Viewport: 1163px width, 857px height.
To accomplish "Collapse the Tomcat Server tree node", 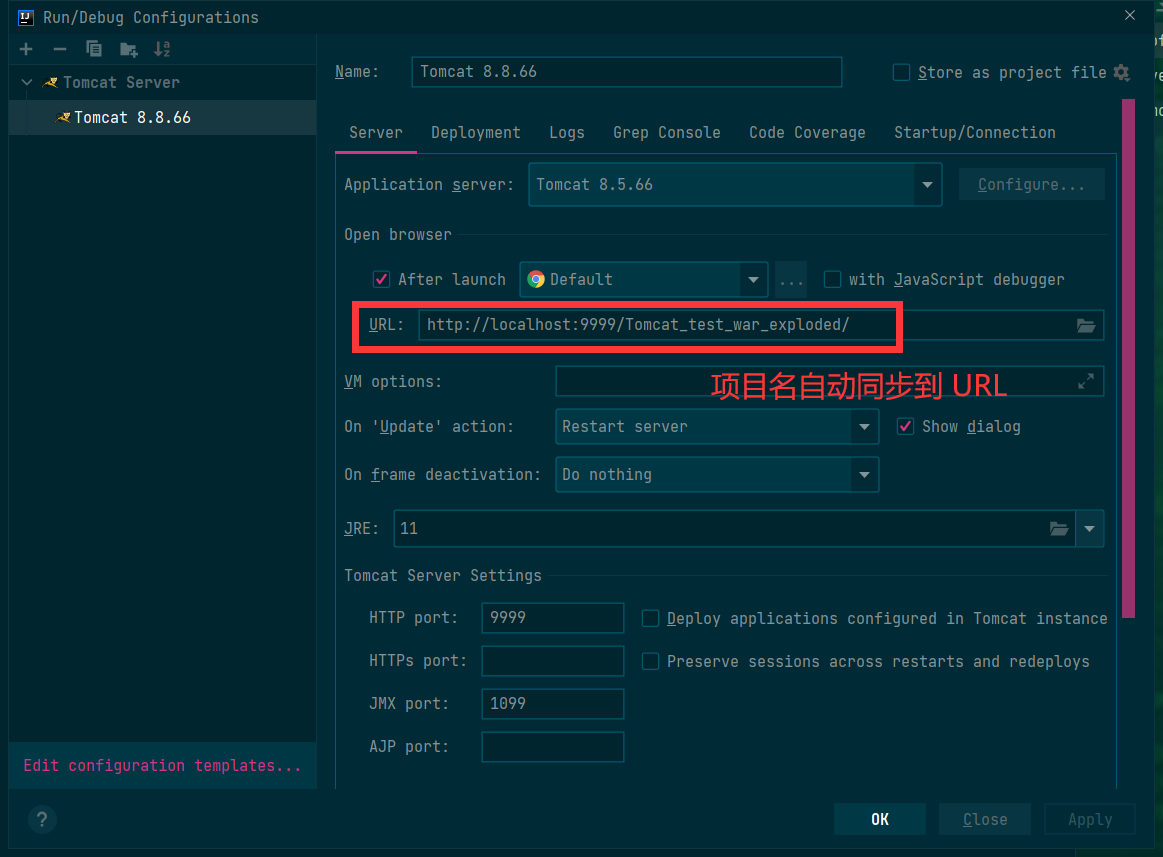I will tap(27, 82).
